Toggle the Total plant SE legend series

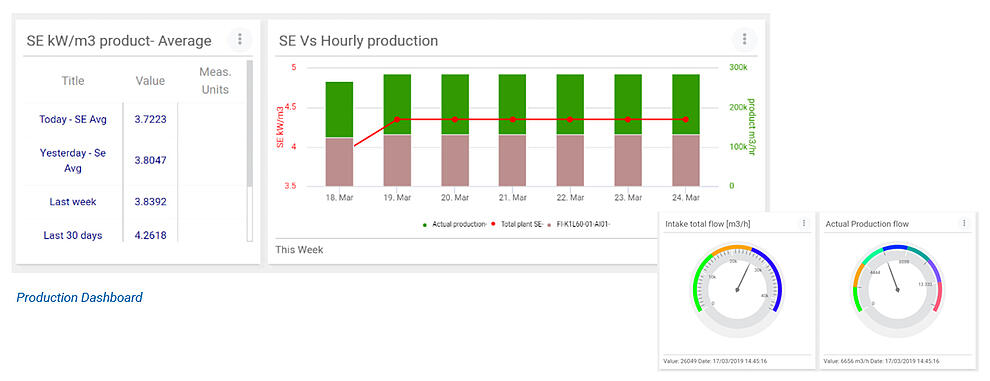[x=517, y=224]
